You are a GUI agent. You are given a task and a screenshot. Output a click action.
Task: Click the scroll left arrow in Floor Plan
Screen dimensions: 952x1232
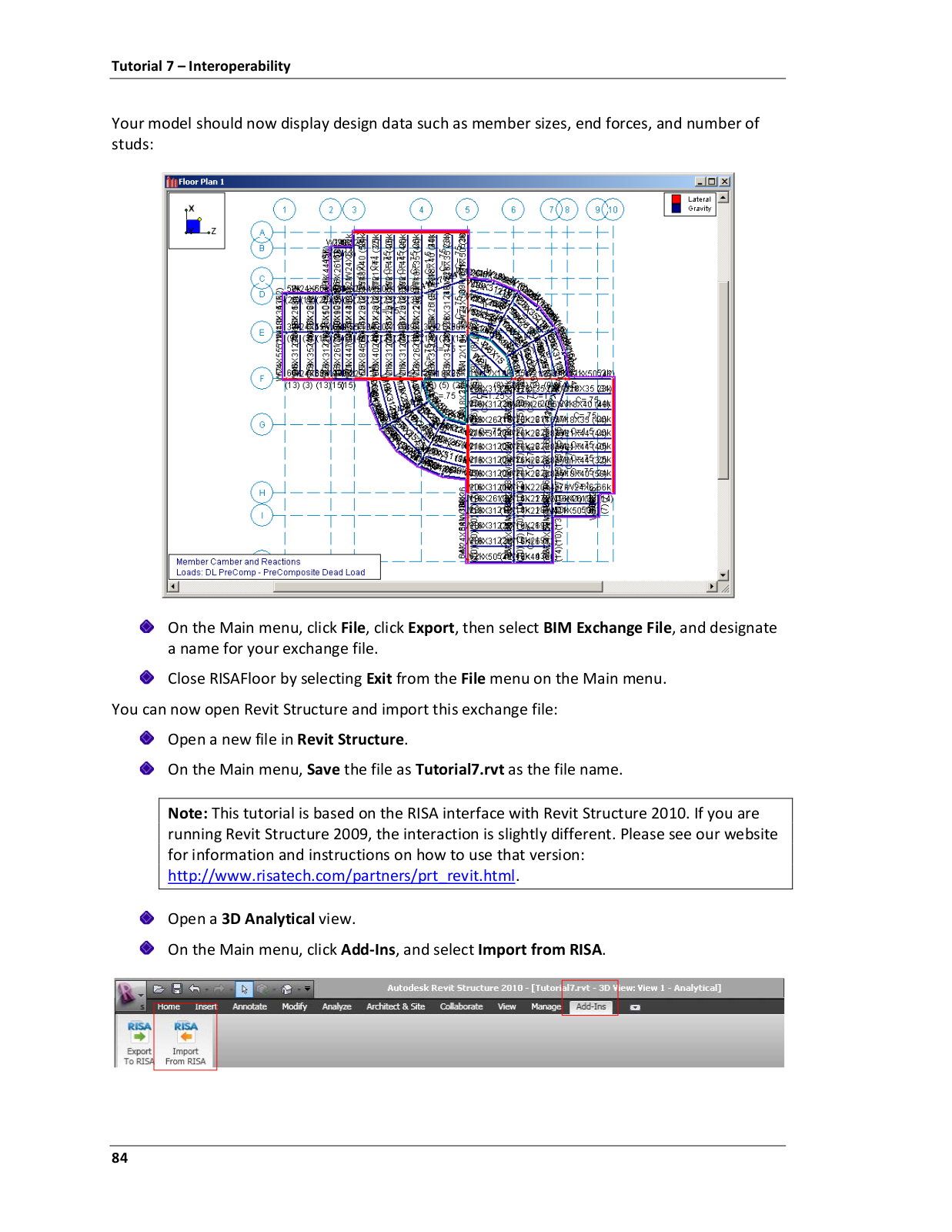pos(173,587)
